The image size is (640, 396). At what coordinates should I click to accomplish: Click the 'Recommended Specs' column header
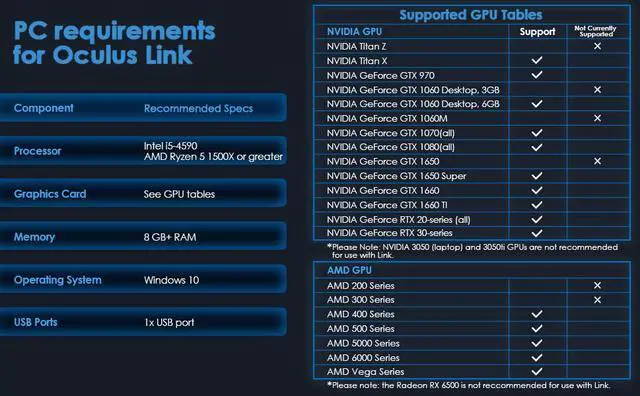198,109
